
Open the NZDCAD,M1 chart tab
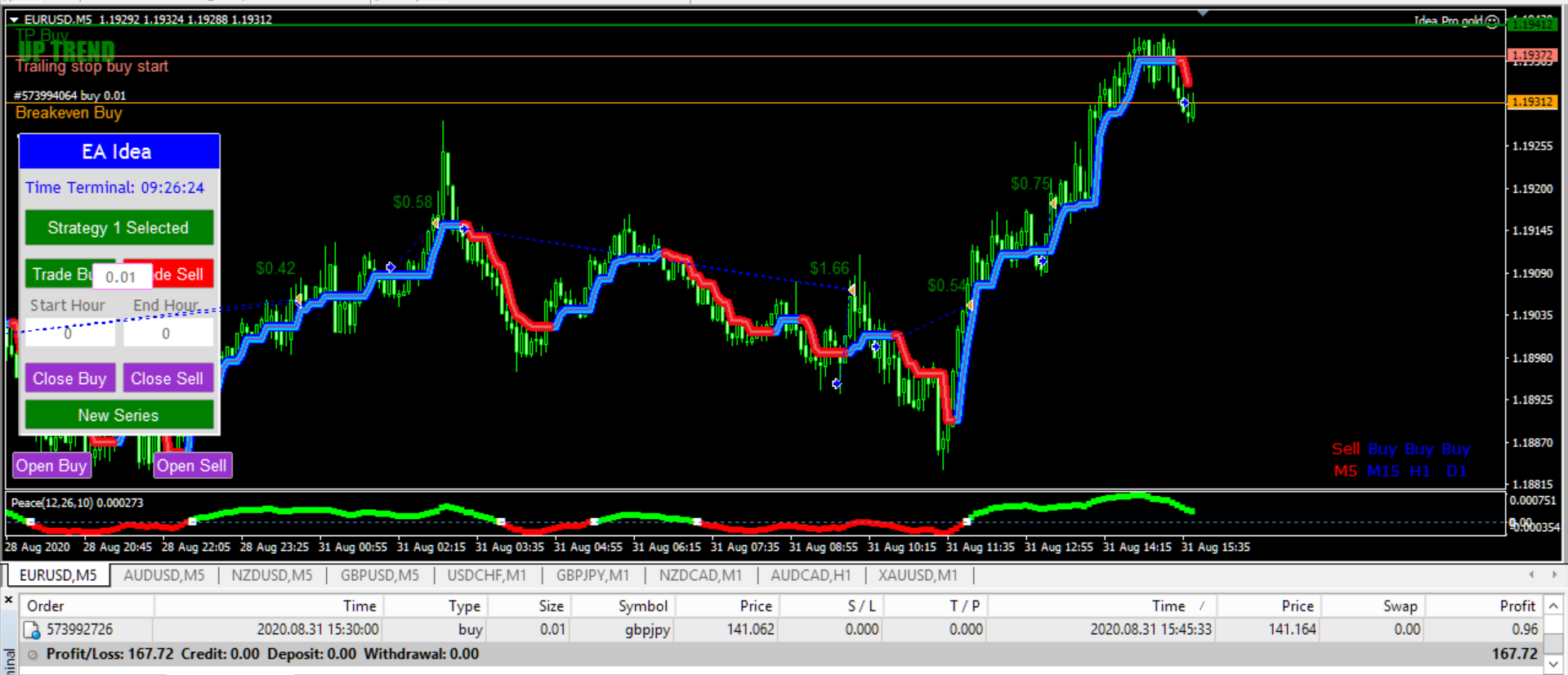pyautogui.click(x=700, y=575)
